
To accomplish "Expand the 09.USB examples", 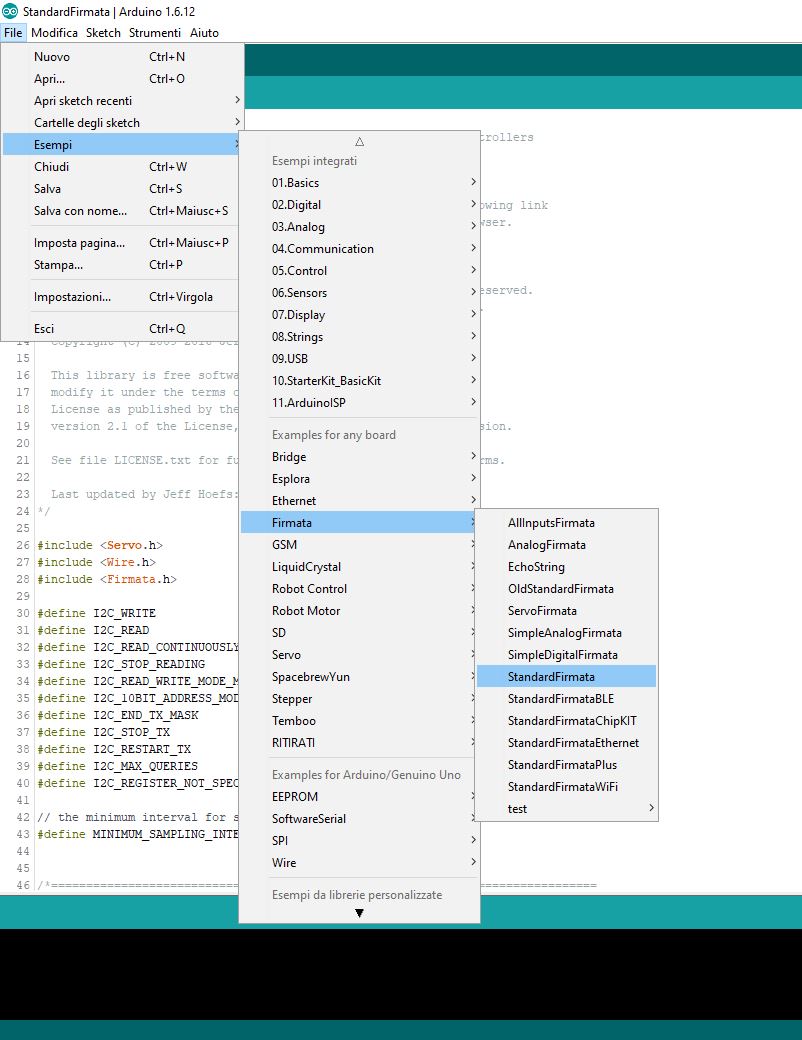I will click(x=360, y=358).
